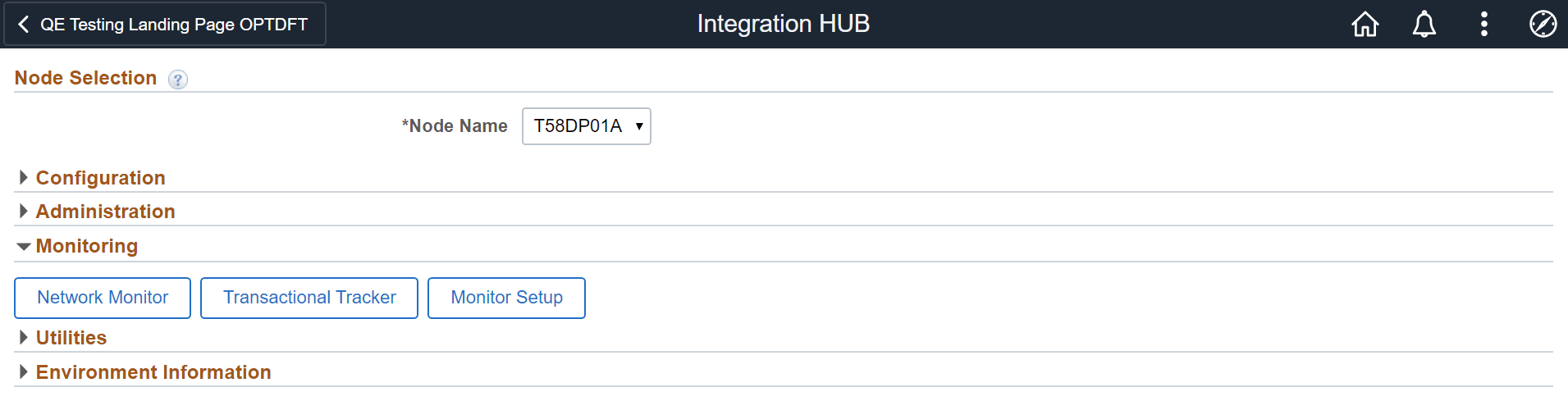Click the help icon beside Node Selection
This screenshot has height=401, width=1568.
point(177,80)
